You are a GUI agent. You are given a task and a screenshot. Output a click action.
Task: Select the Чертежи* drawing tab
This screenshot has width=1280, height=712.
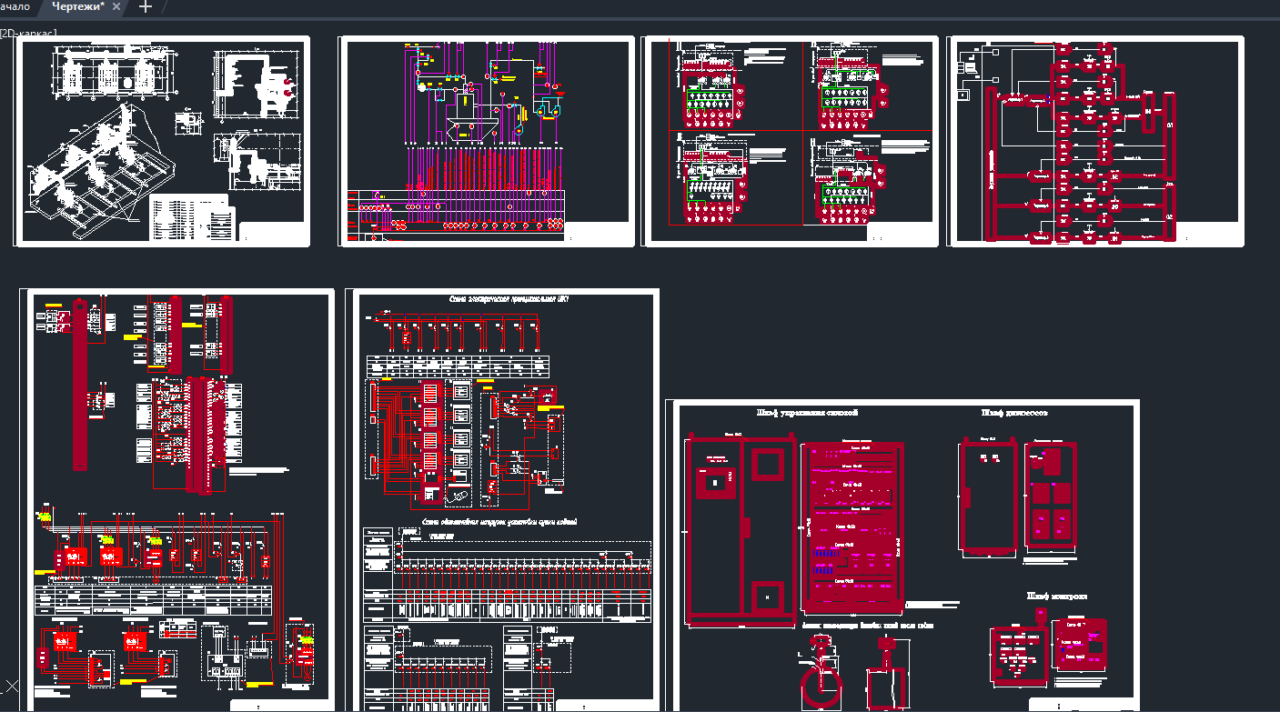pos(78,7)
